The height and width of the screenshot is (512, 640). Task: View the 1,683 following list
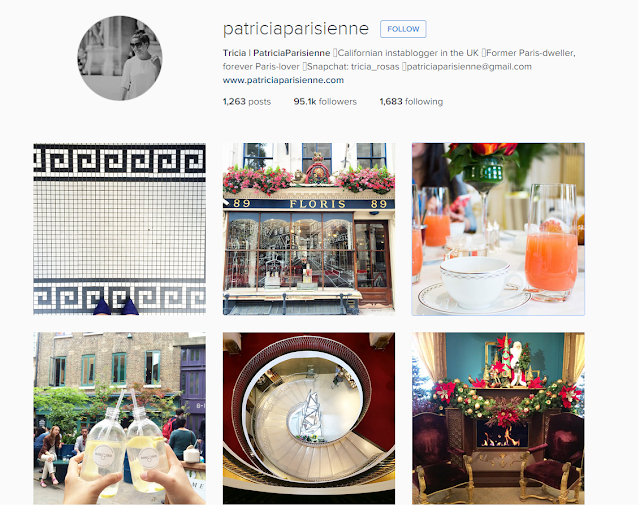(411, 101)
